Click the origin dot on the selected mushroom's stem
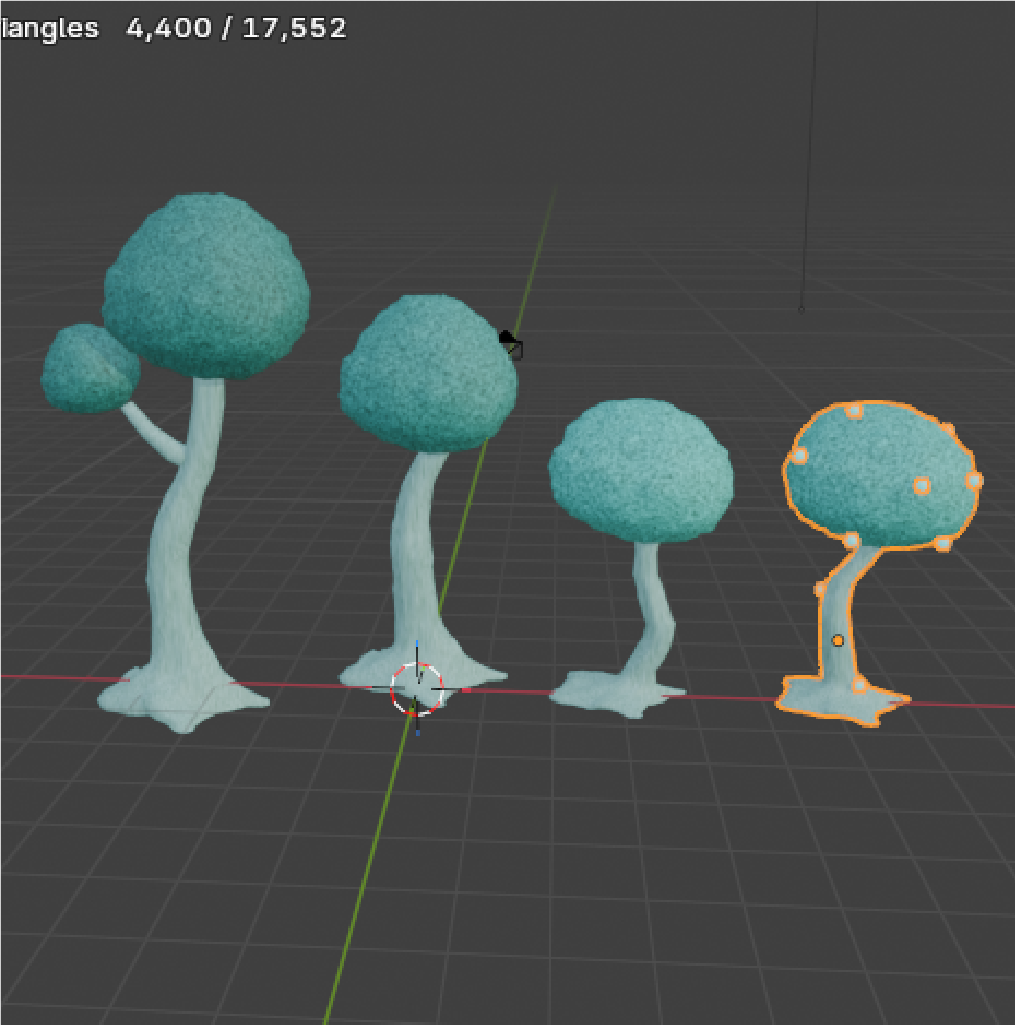Viewport: 1015px width, 1025px height. (x=838, y=640)
